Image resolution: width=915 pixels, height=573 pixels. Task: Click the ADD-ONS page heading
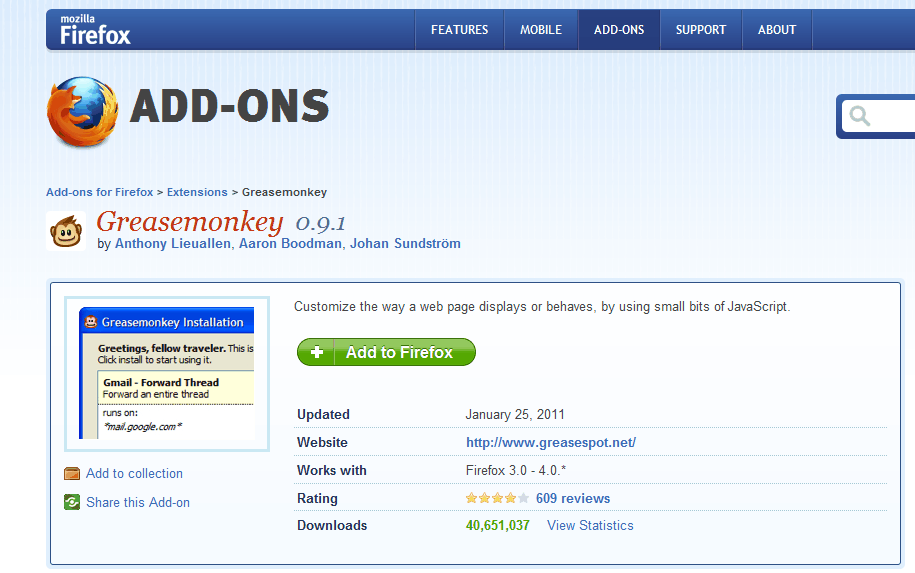click(230, 106)
